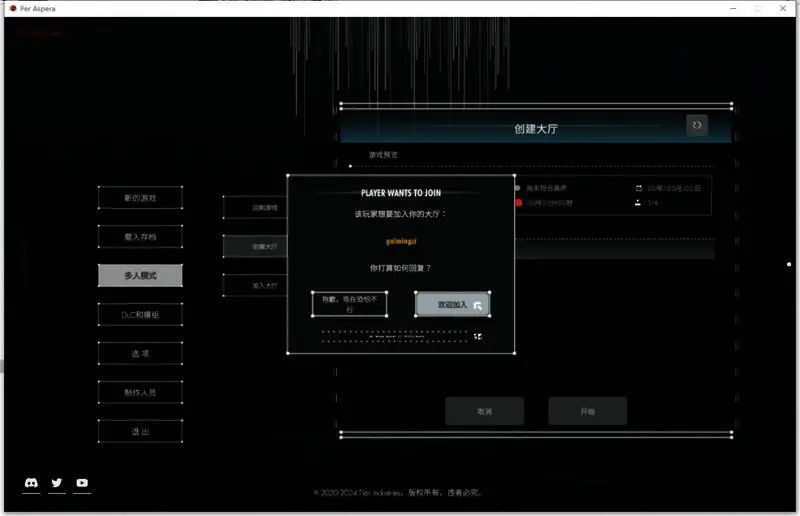This screenshot has height=516, width=800.
Task: Open DLC和模组 menu entry
Action: (x=140, y=315)
